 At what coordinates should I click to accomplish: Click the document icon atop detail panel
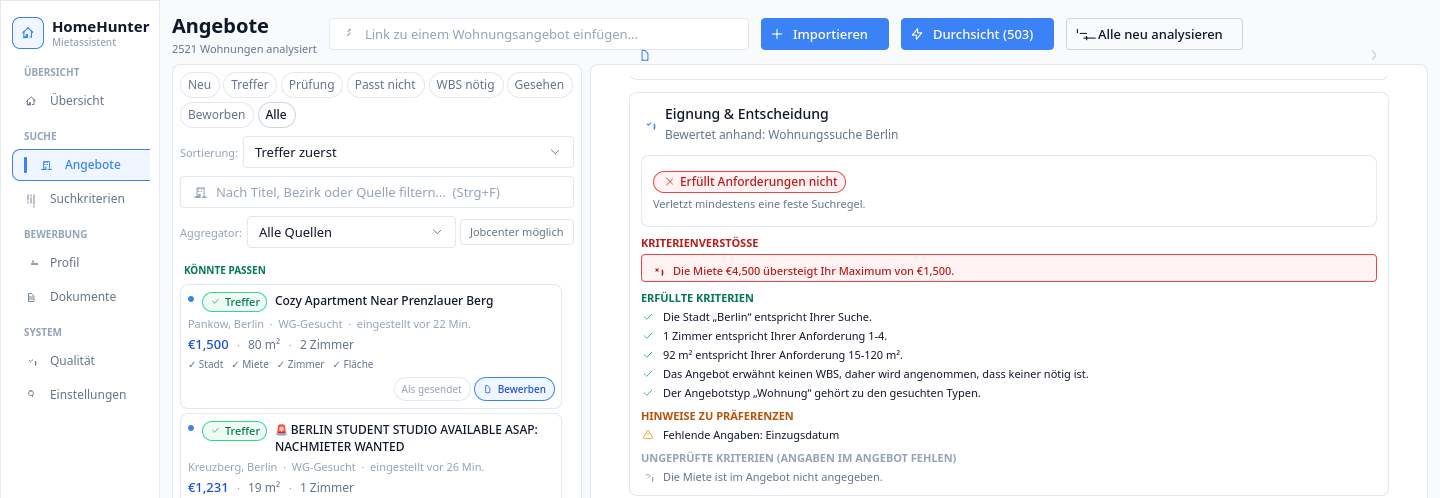(645, 54)
